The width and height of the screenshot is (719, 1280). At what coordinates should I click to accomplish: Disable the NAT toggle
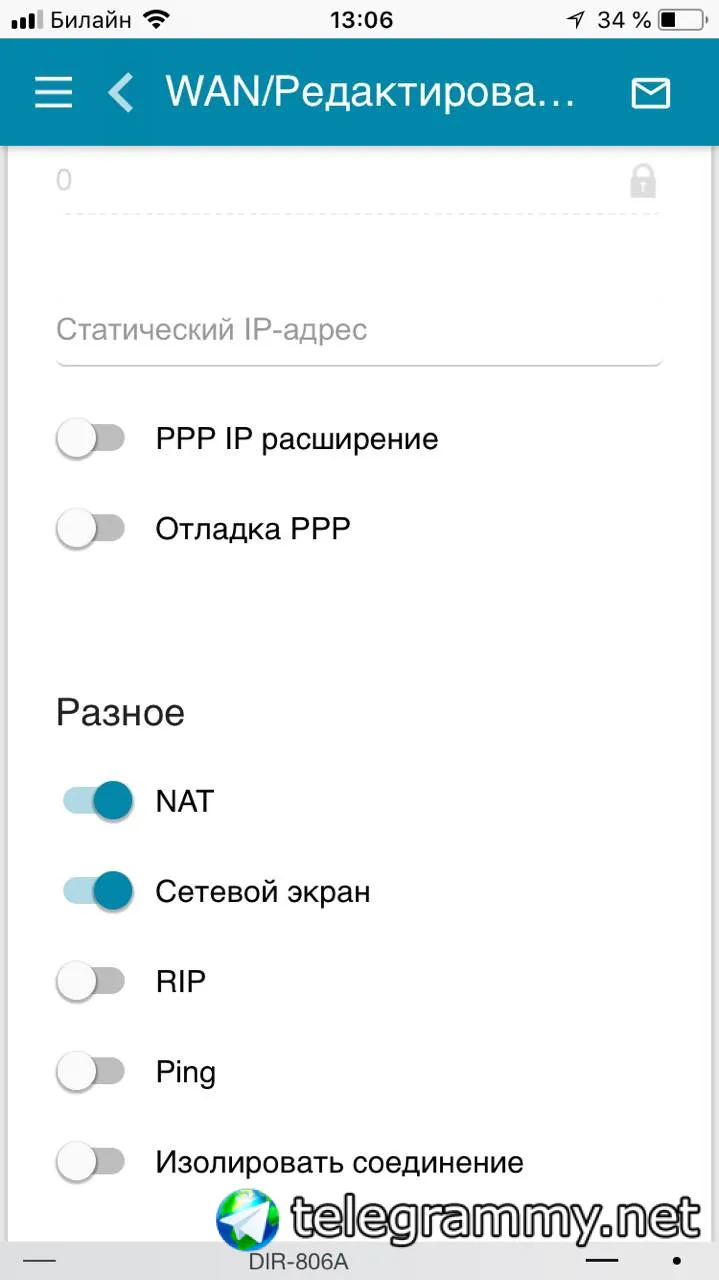(x=98, y=801)
